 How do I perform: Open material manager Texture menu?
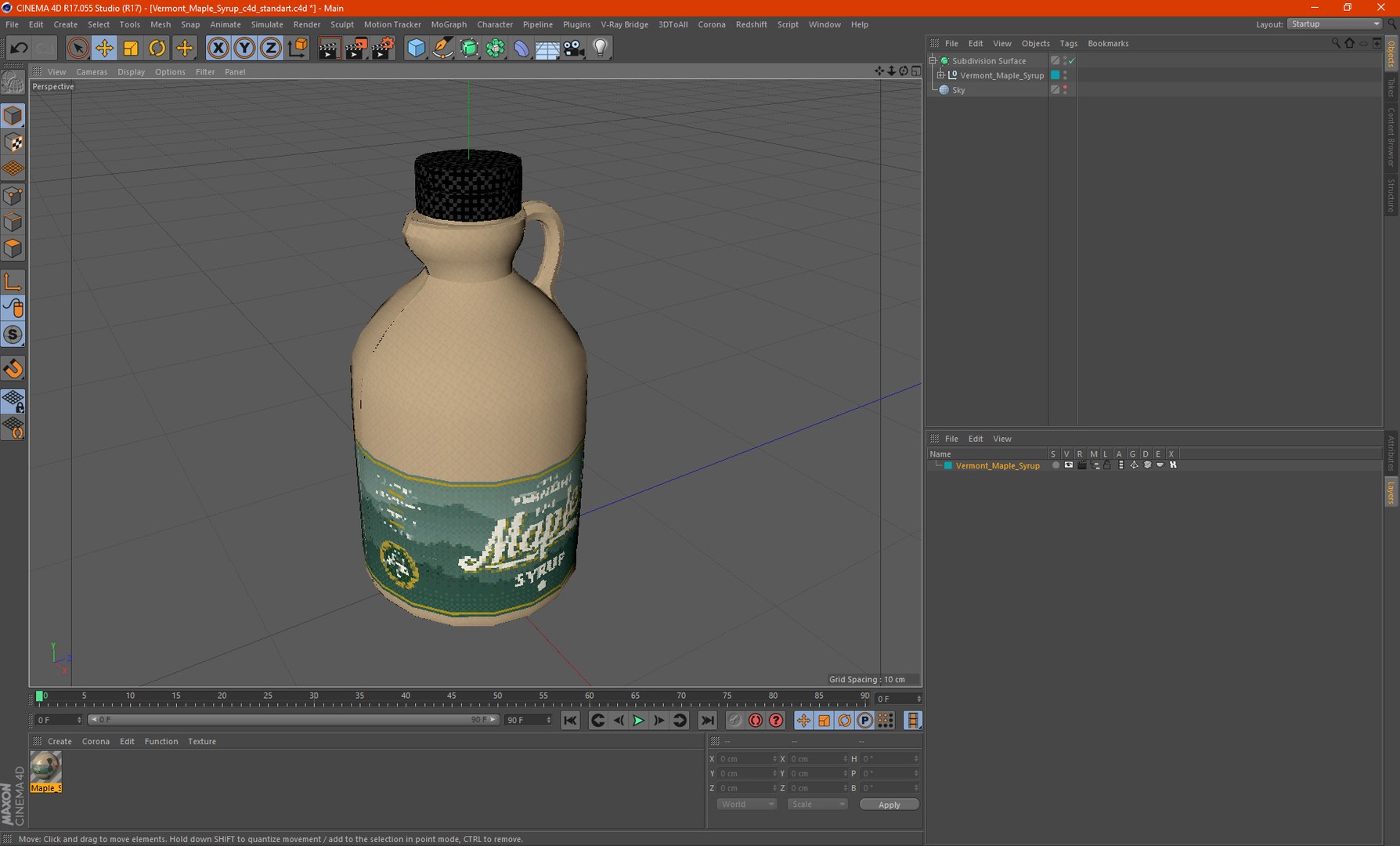[202, 741]
